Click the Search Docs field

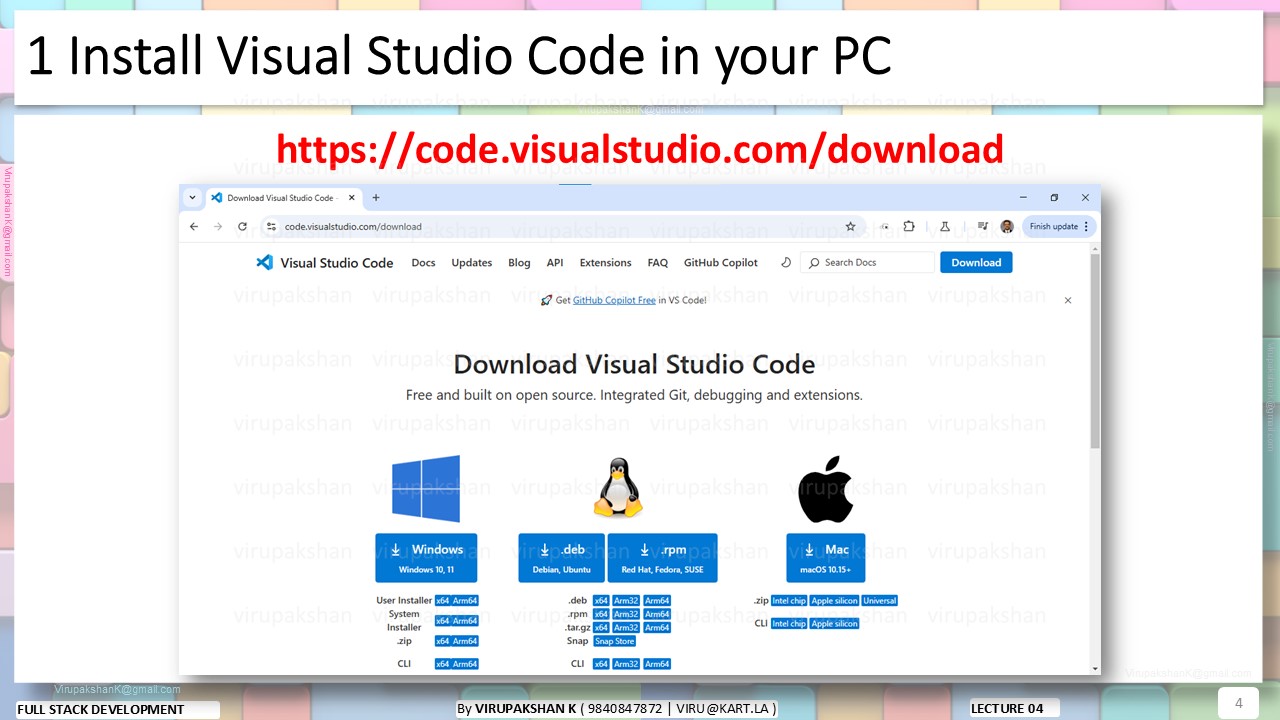pyautogui.click(x=868, y=263)
